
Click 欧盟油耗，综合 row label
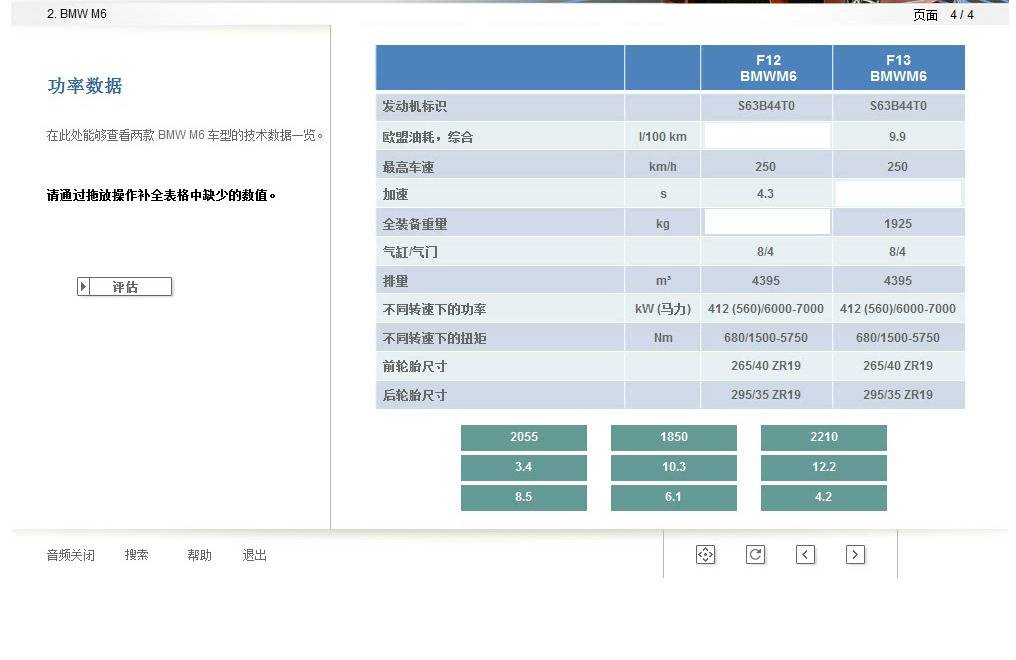tap(428, 137)
